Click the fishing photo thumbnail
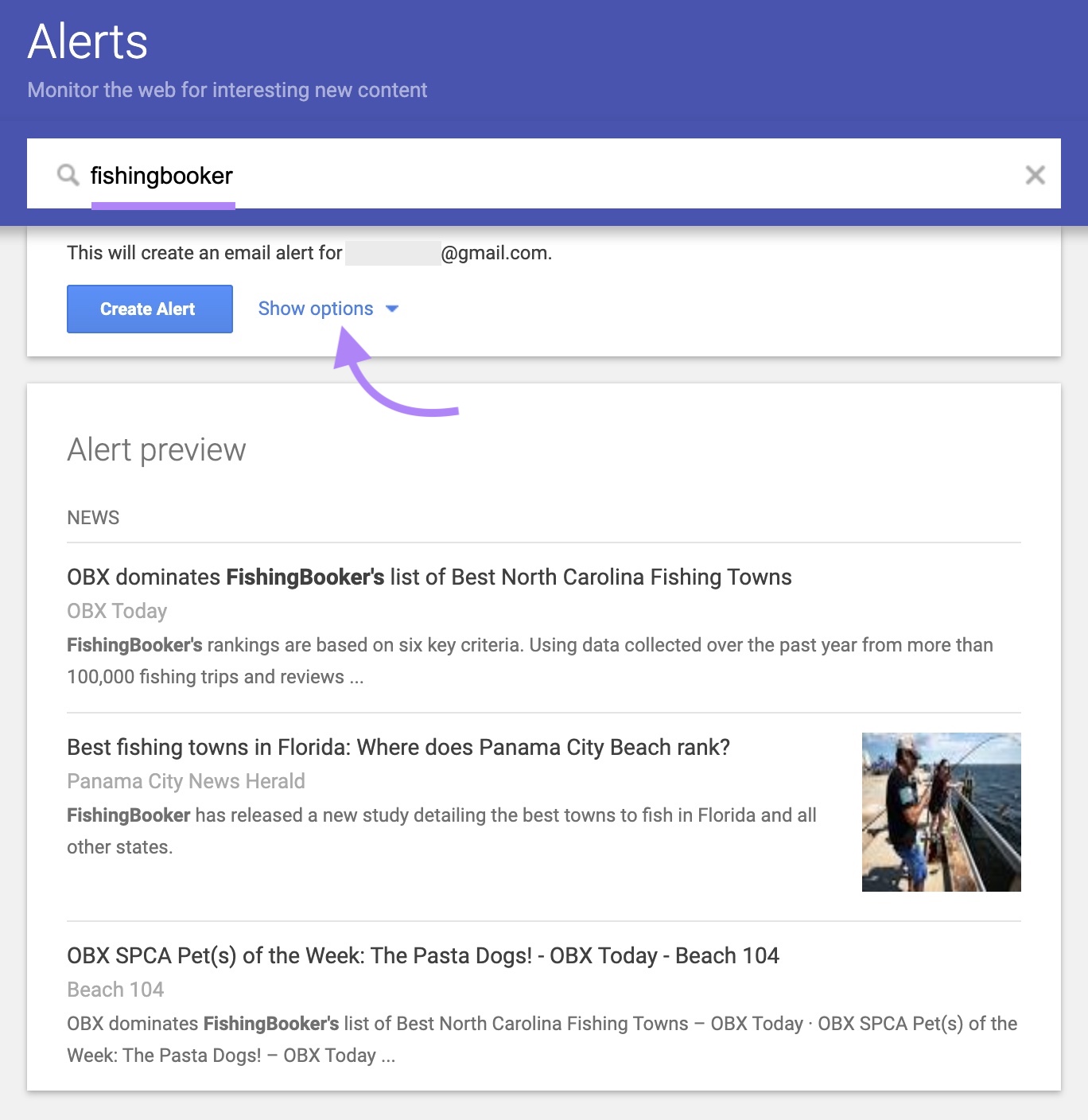The height and width of the screenshot is (1120, 1088). point(942,811)
